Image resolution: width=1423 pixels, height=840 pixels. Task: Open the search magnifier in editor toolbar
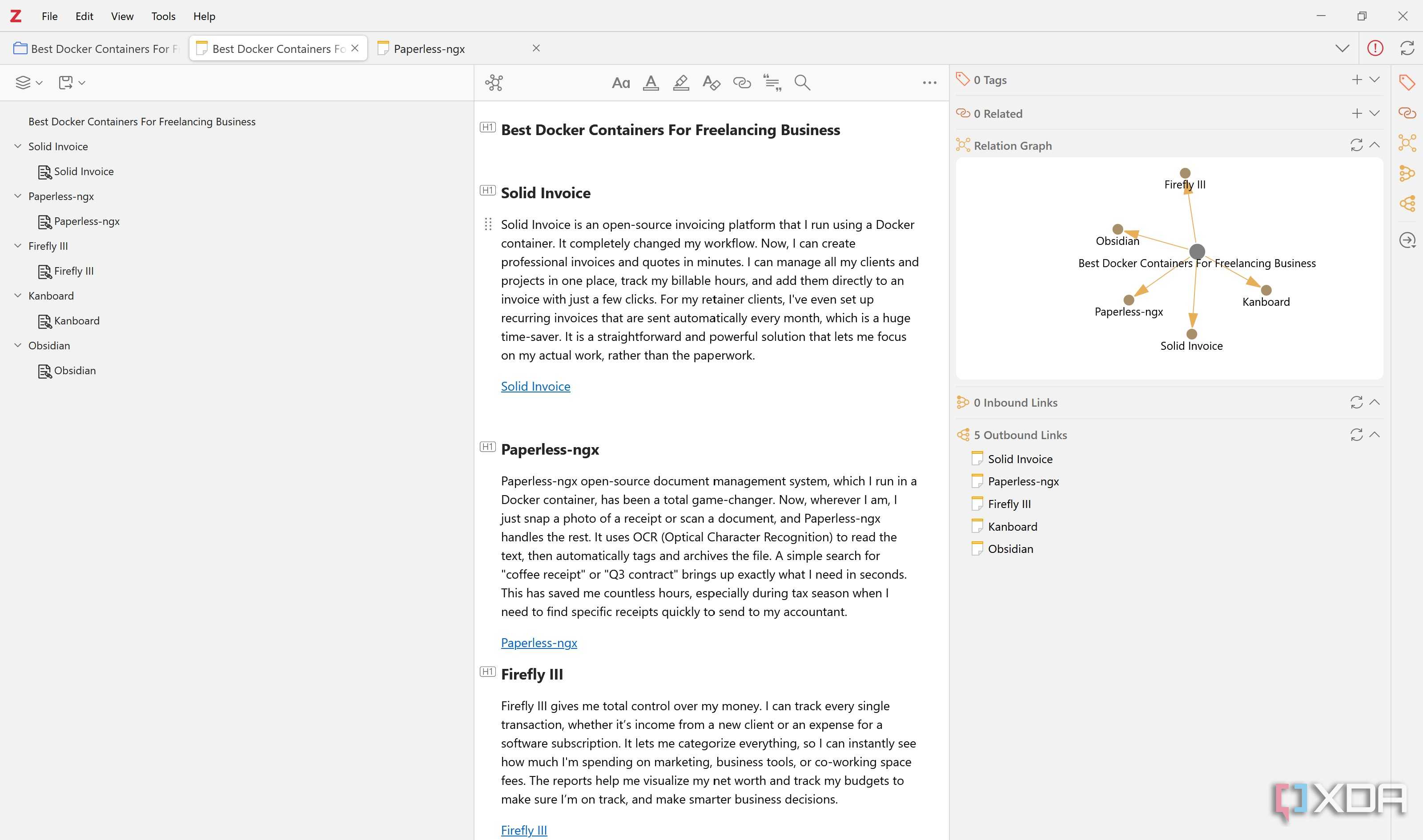(802, 83)
